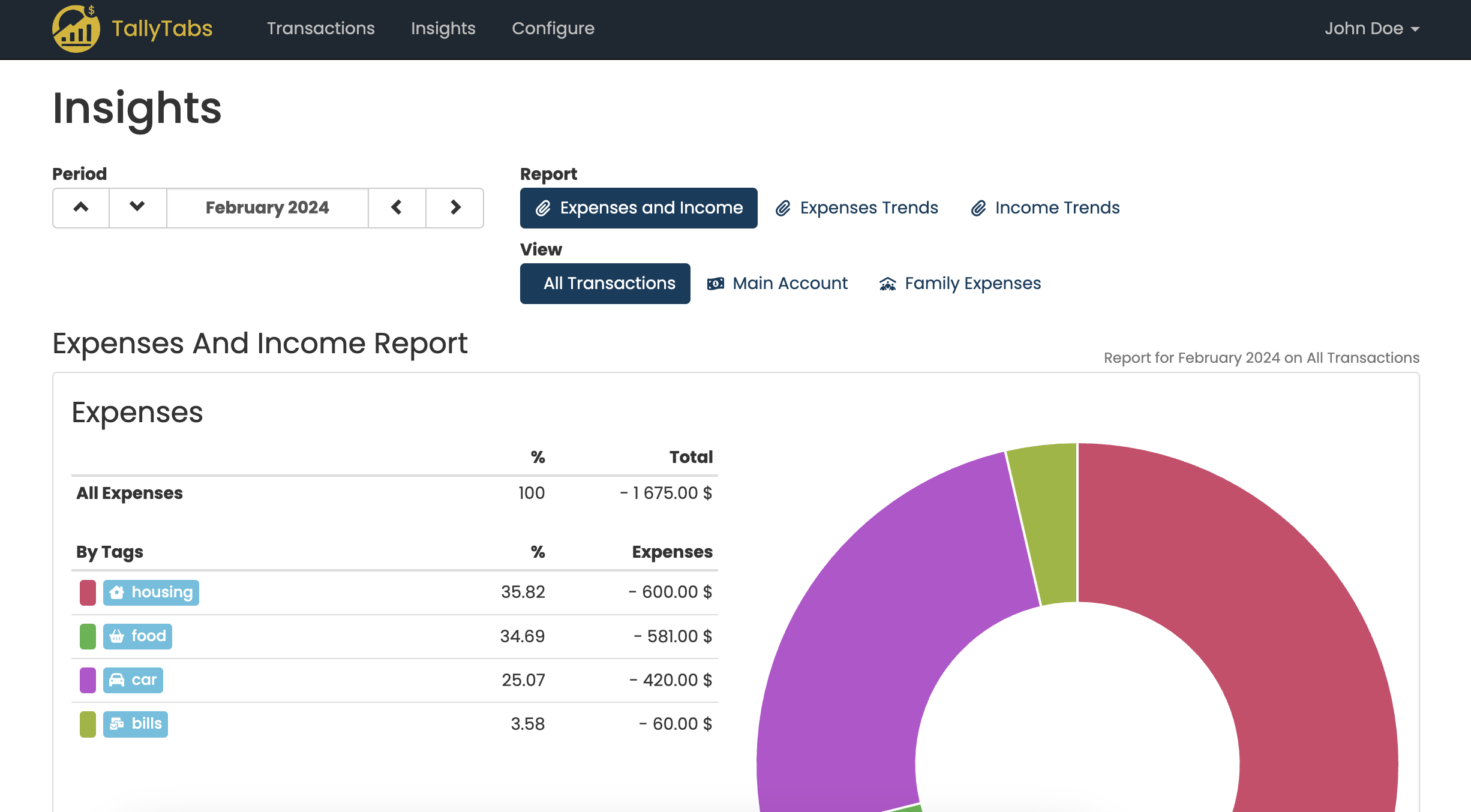Click the food percentage 34.69

(523, 636)
